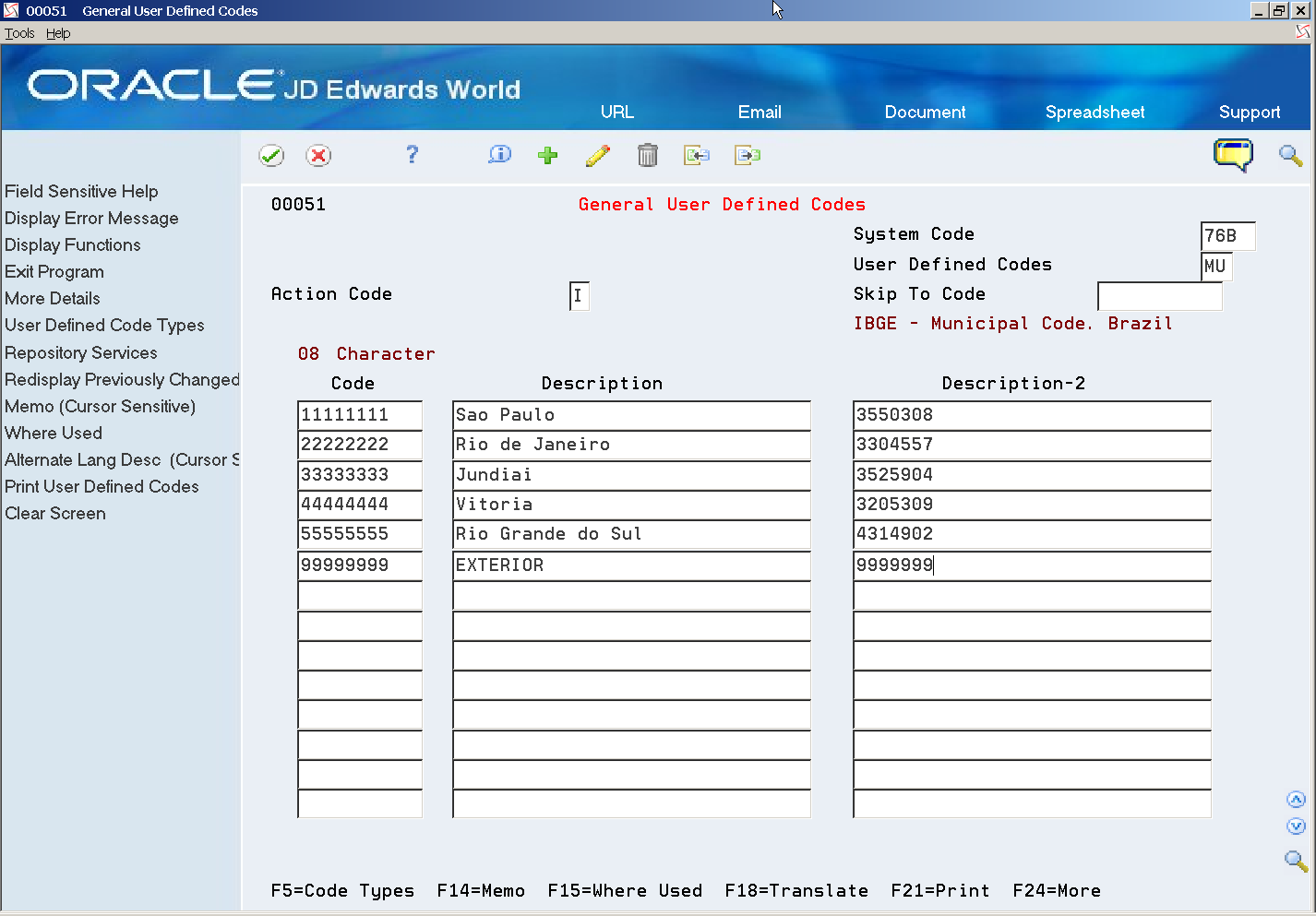Click the System Code field
This screenshot has height=916, width=1316.
point(1228,236)
